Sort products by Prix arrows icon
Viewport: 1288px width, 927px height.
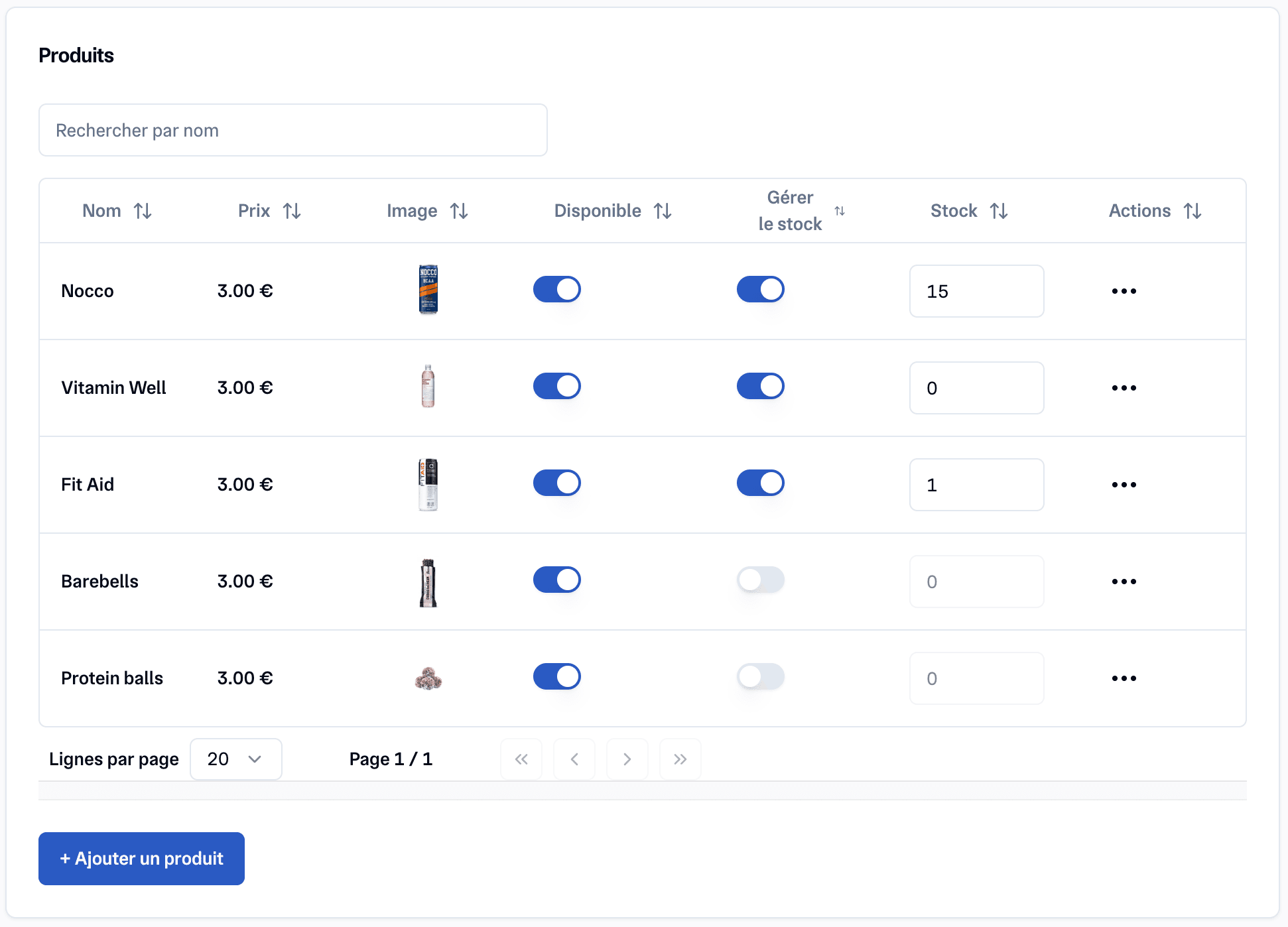tap(292, 211)
